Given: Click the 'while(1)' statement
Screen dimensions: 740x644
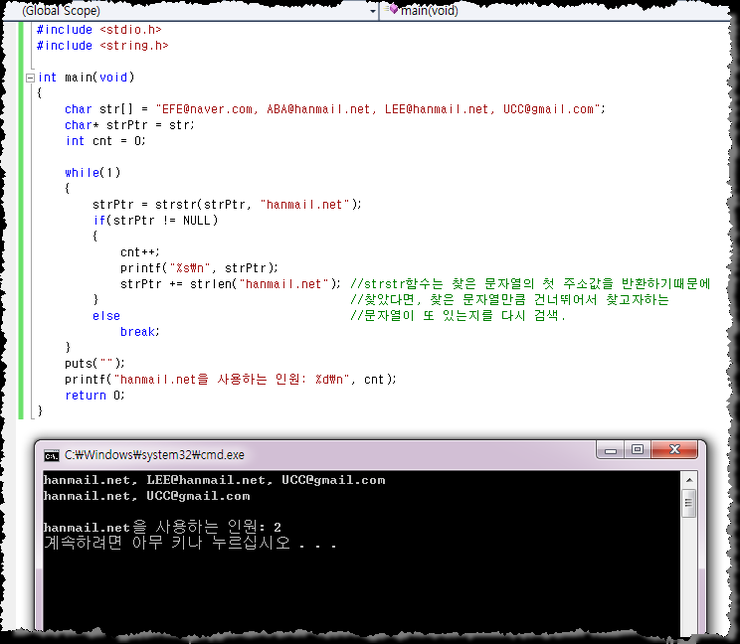Looking at the screenshot, I should tap(92, 173).
